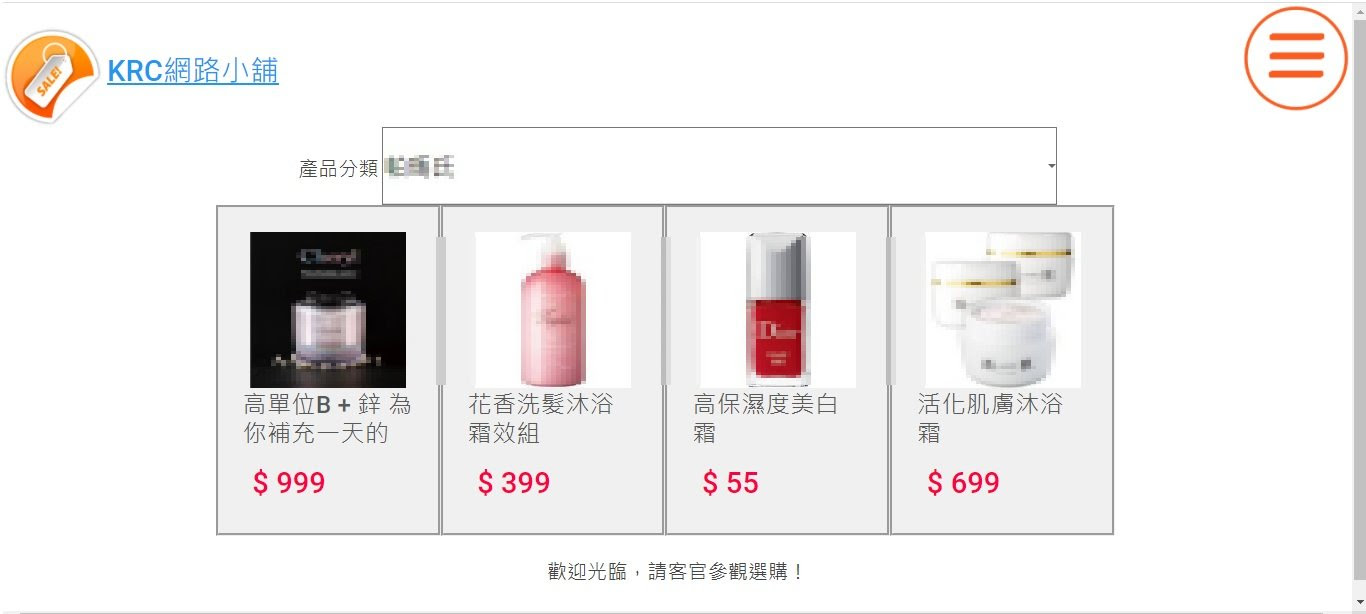Click the $ 699 price label
The width and height of the screenshot is (1366, 614).
point(963,483)
